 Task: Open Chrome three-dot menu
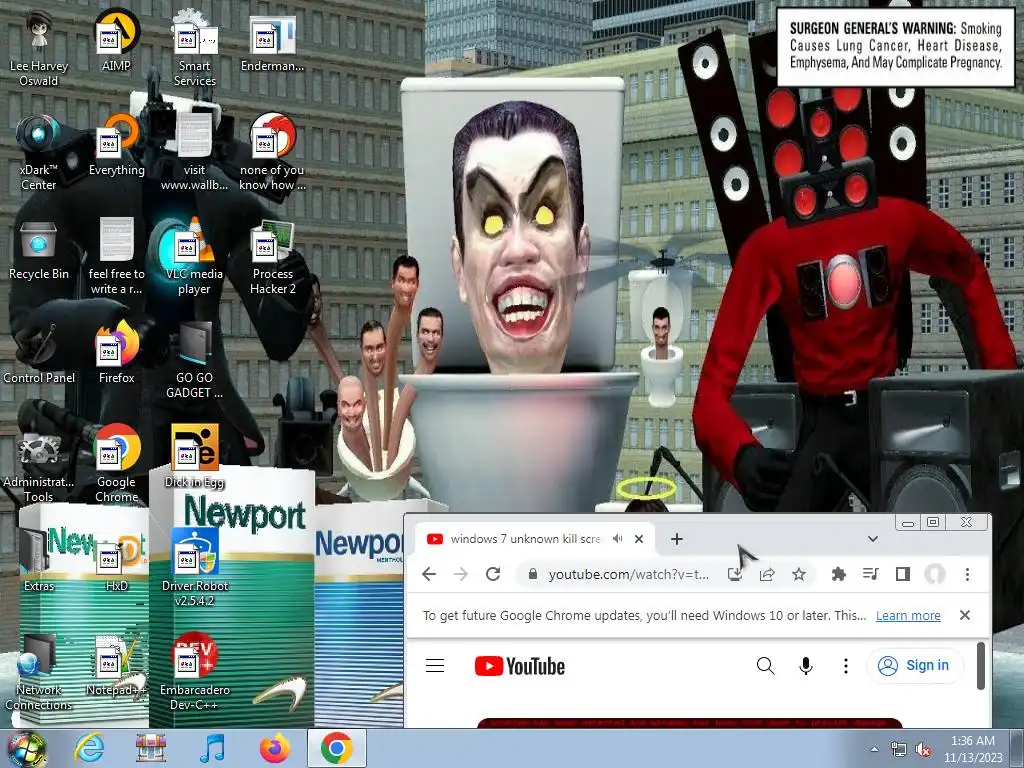[967, 574]
